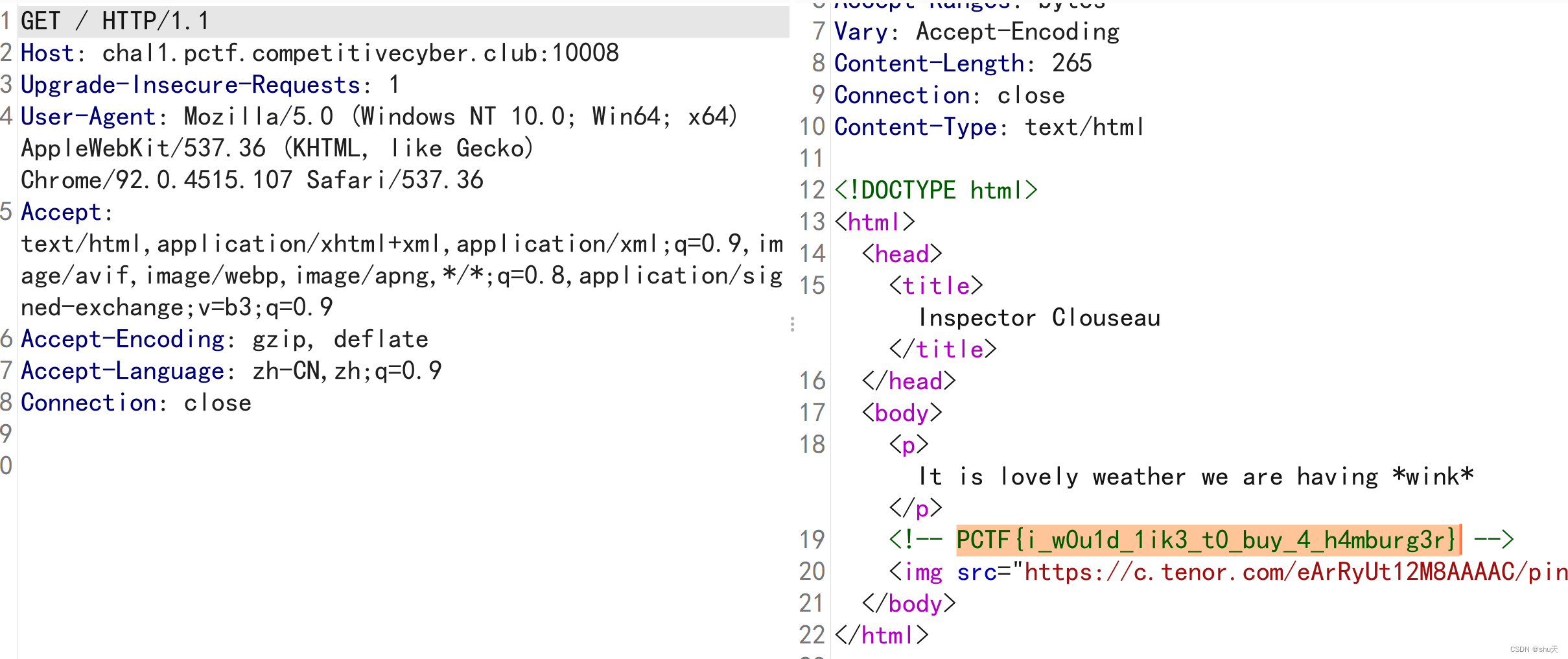Click the closing </html> tag
The image size is (1568, 659).
tap(882, 636)
